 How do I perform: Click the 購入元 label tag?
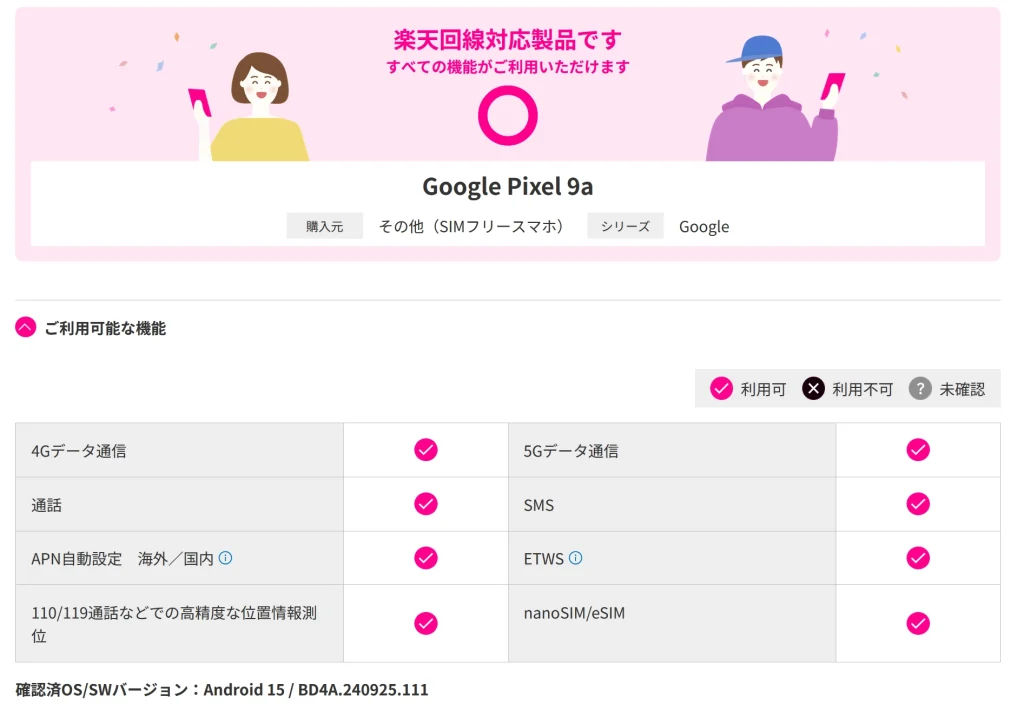pos(325,226)
